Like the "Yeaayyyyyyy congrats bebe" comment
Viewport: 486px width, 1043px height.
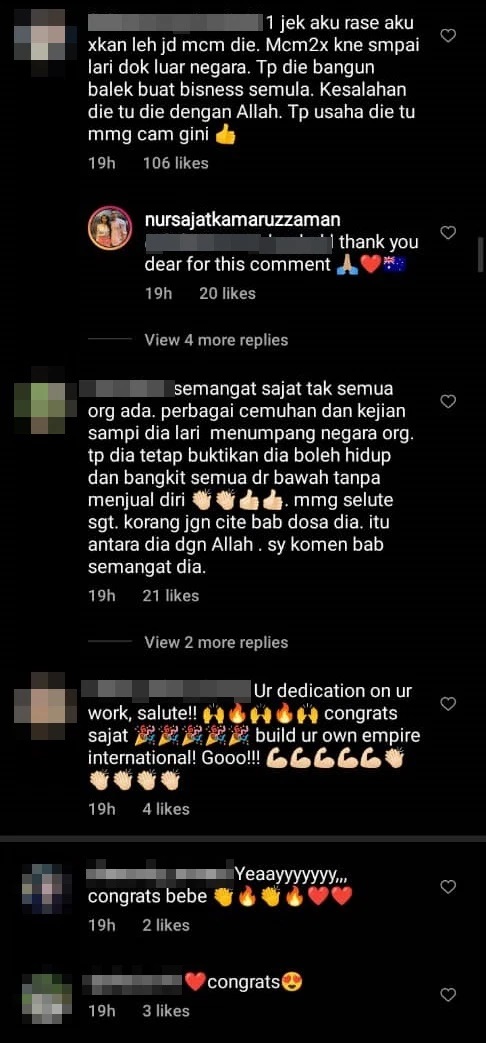point(448,887)
